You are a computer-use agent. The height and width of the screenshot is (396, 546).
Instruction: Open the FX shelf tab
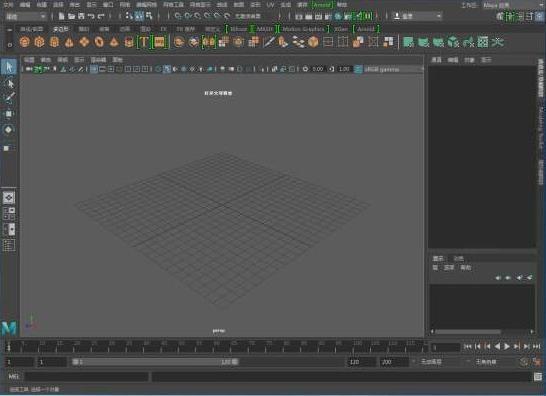coord(163,29)
